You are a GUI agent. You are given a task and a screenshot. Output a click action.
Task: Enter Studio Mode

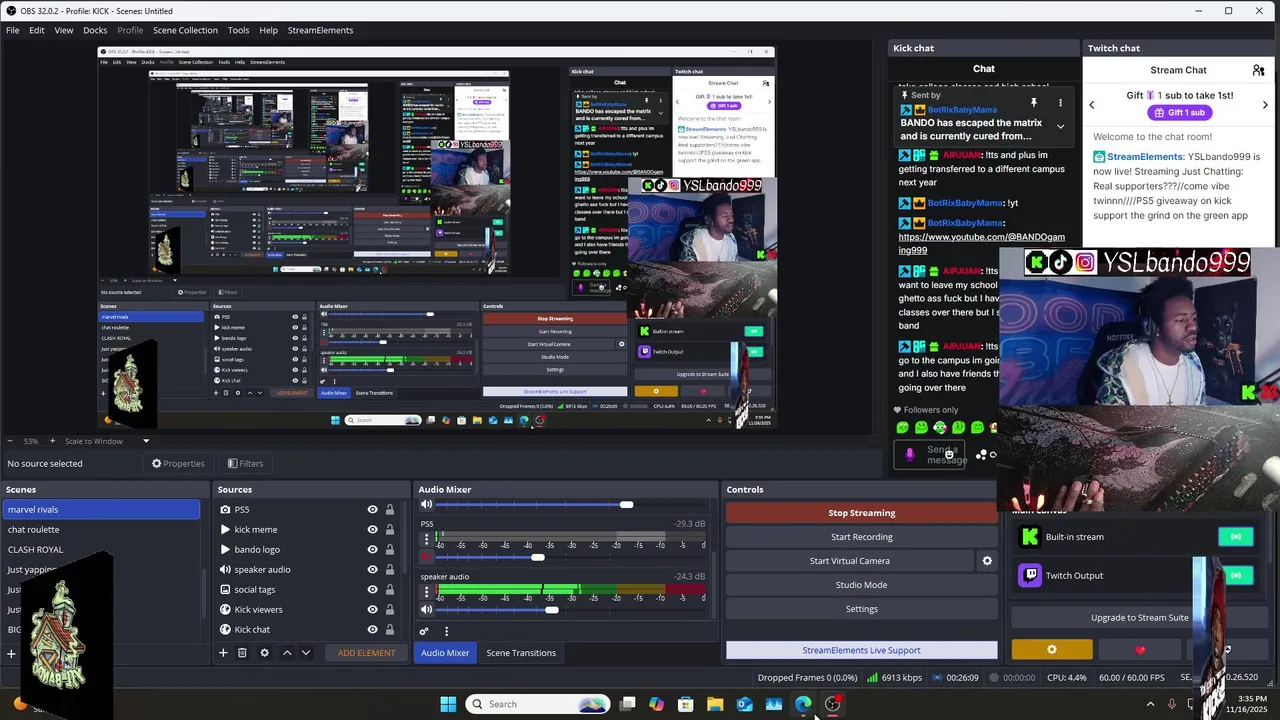862,585
